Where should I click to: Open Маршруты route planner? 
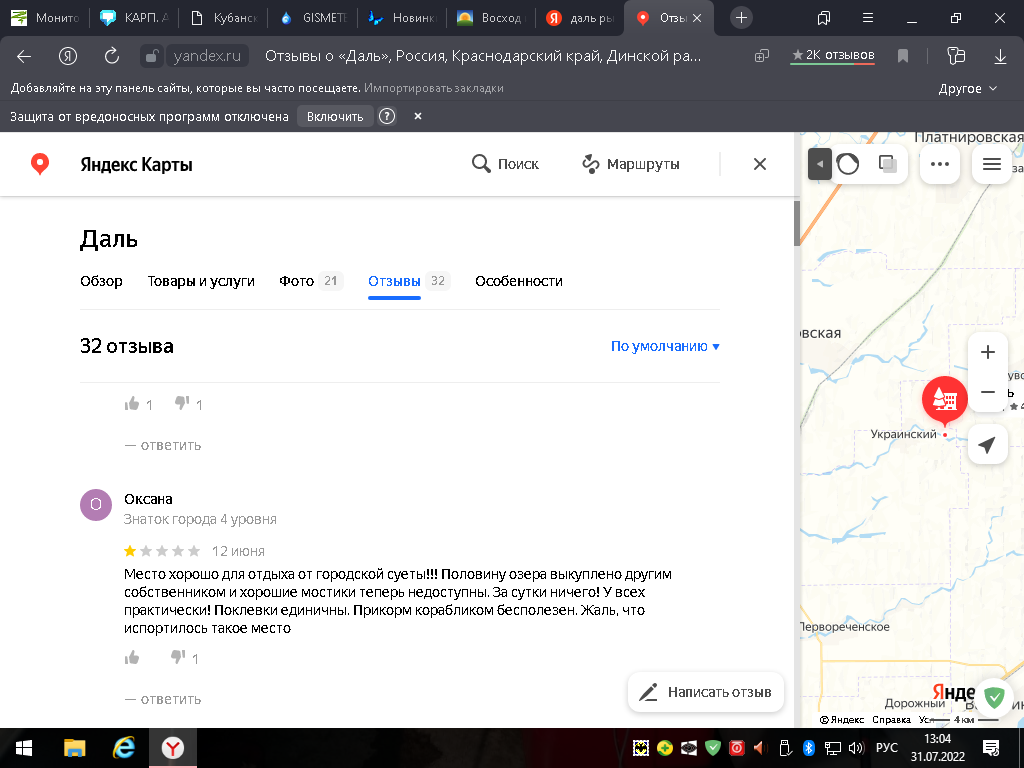[x=630, y=164]
